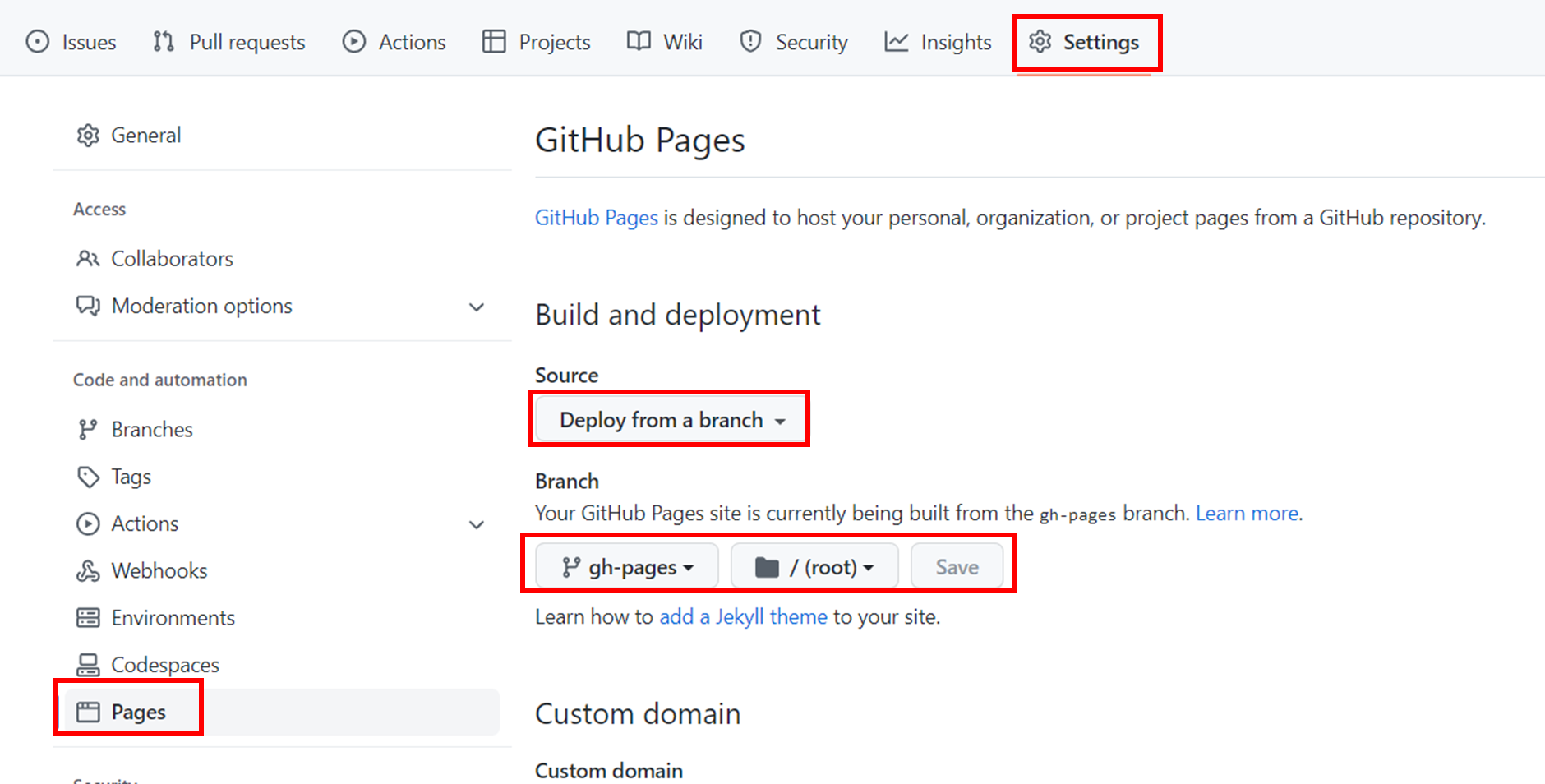The image size is (1545, 784).
Task: Click the Code and automation section label
Action: click(160, 380)
